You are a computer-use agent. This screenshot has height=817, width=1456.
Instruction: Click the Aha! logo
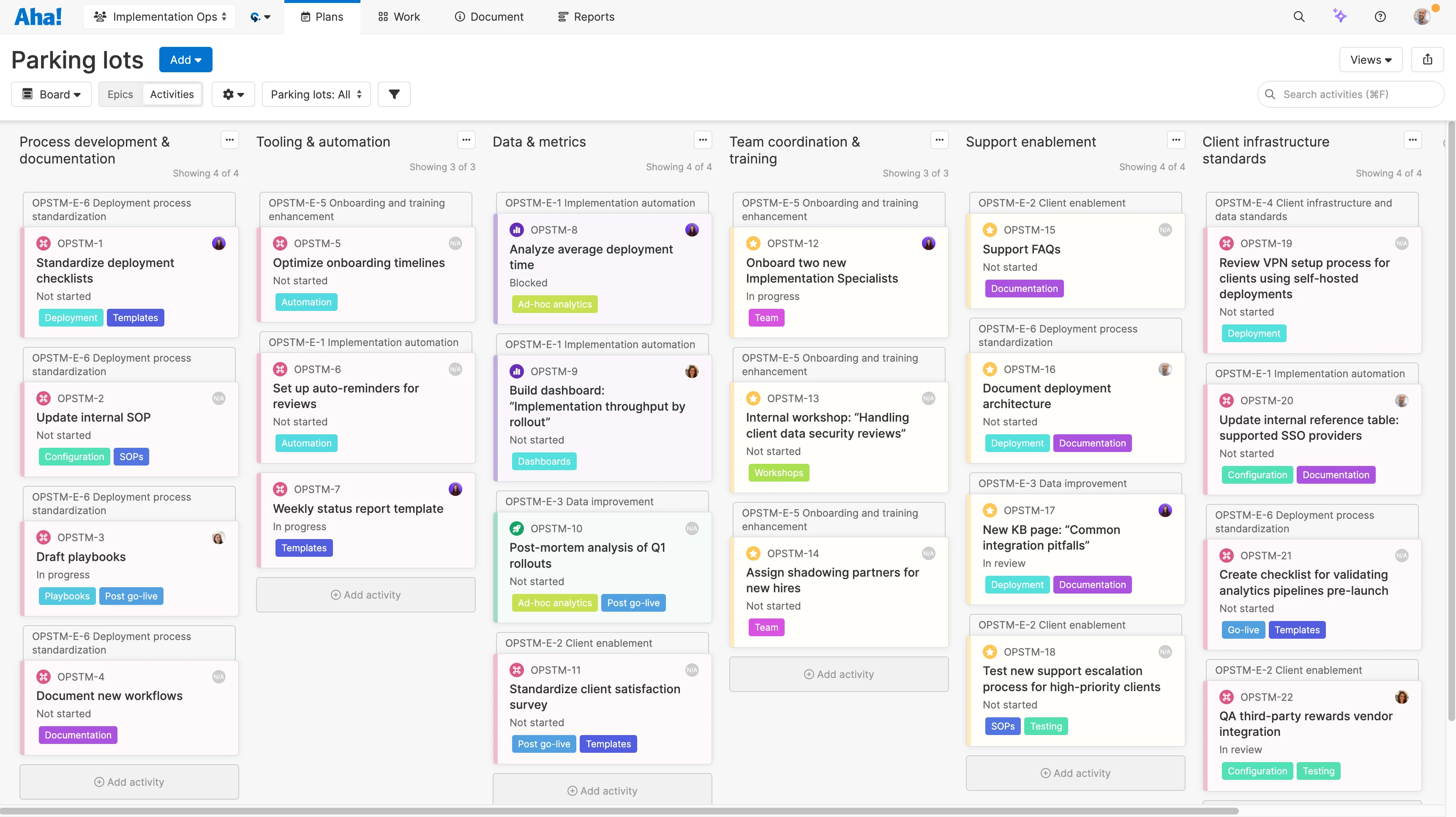[x=37, y=16]
